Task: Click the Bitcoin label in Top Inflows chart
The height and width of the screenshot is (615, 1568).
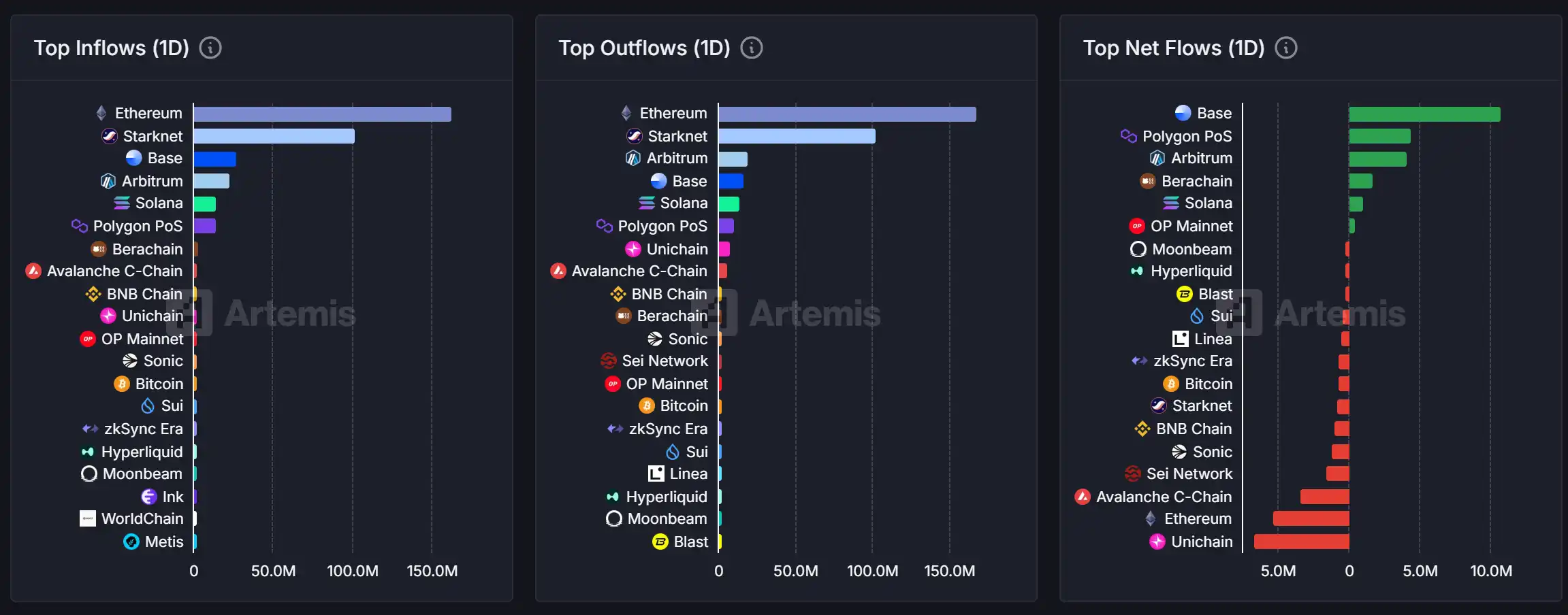Action: pyautogui.click(x=159, y=384)
